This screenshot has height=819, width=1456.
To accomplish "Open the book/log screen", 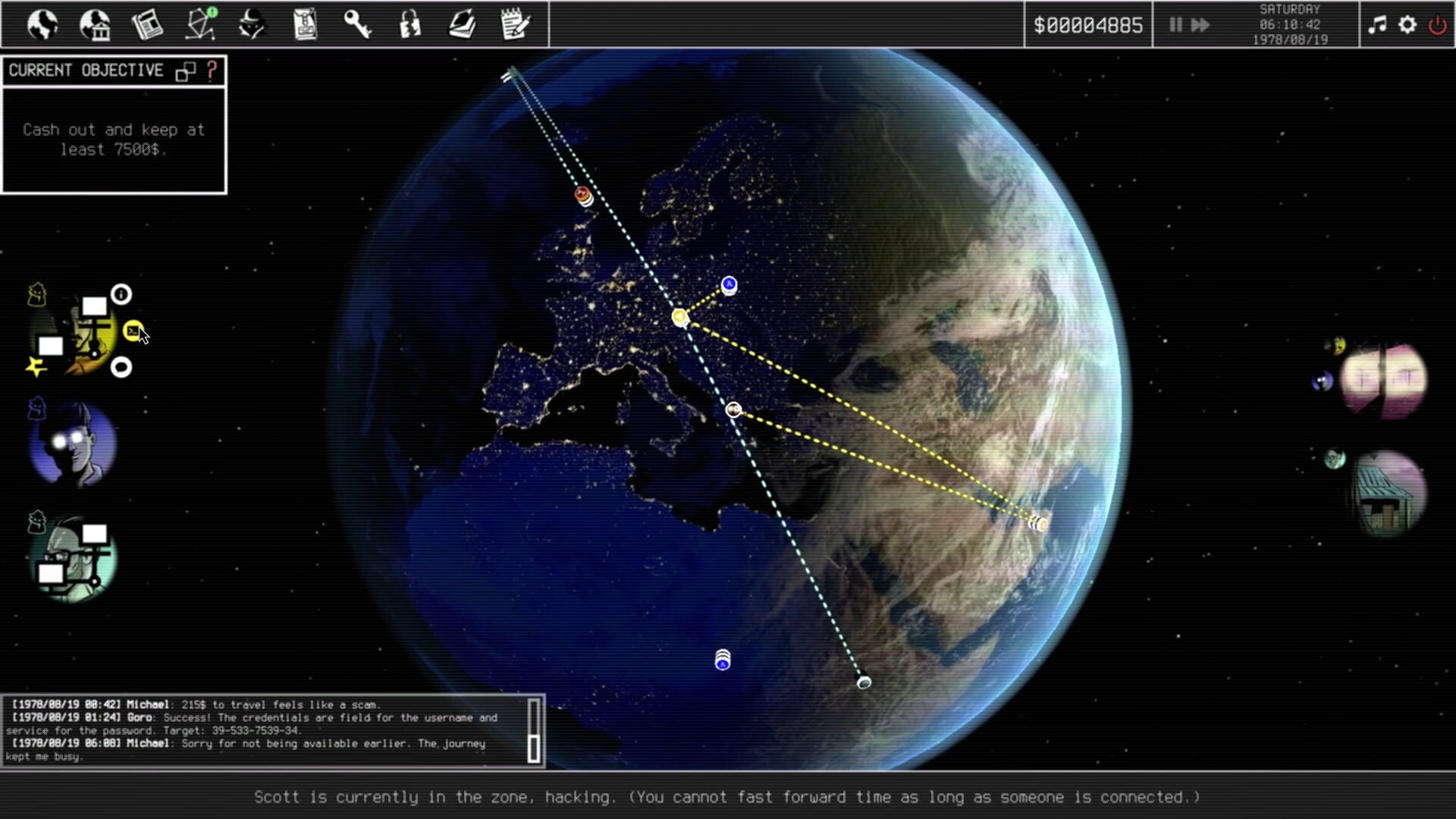I will coord(463,25).
